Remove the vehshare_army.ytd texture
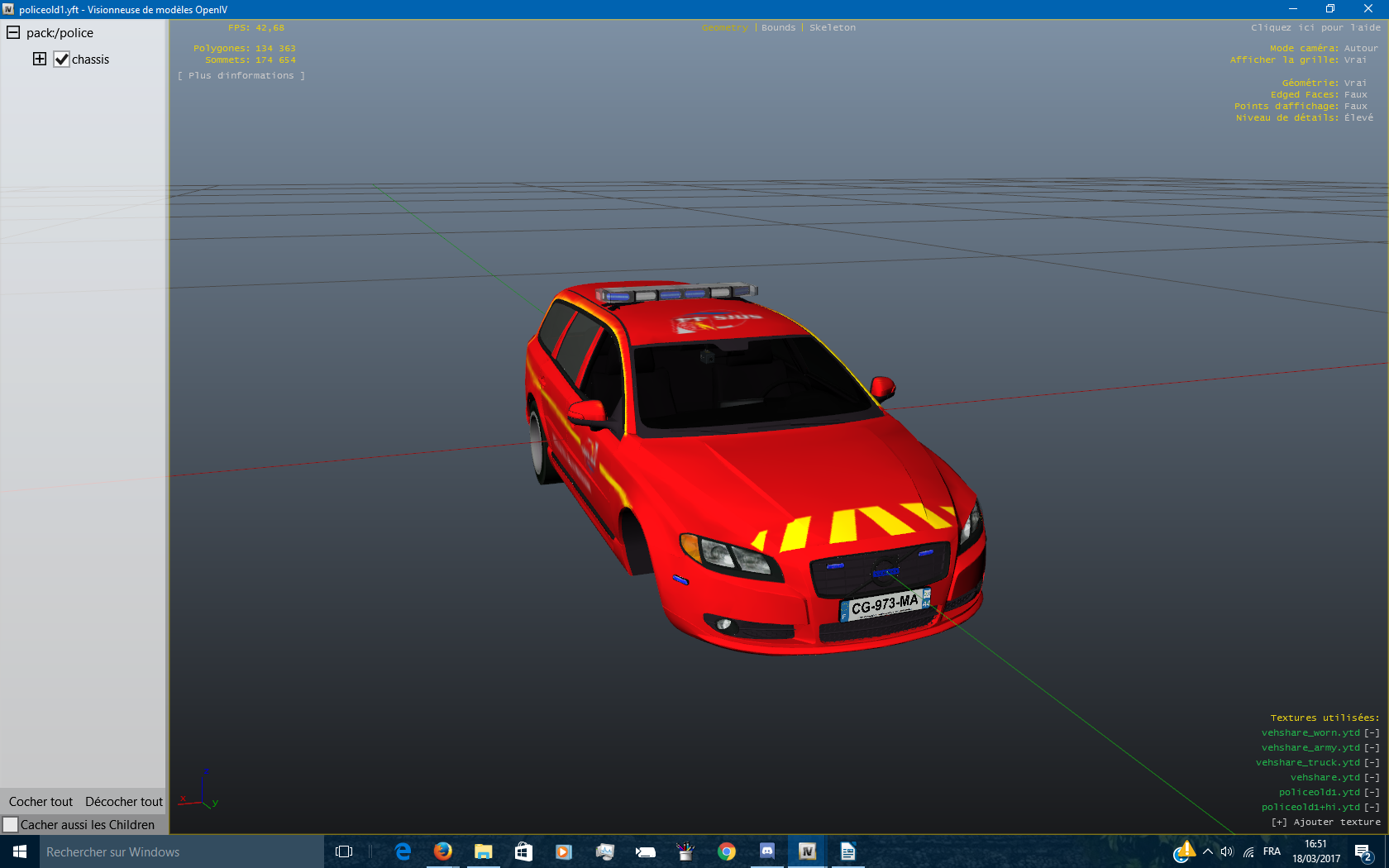The image size is (1389, 868). (1372, 748)
